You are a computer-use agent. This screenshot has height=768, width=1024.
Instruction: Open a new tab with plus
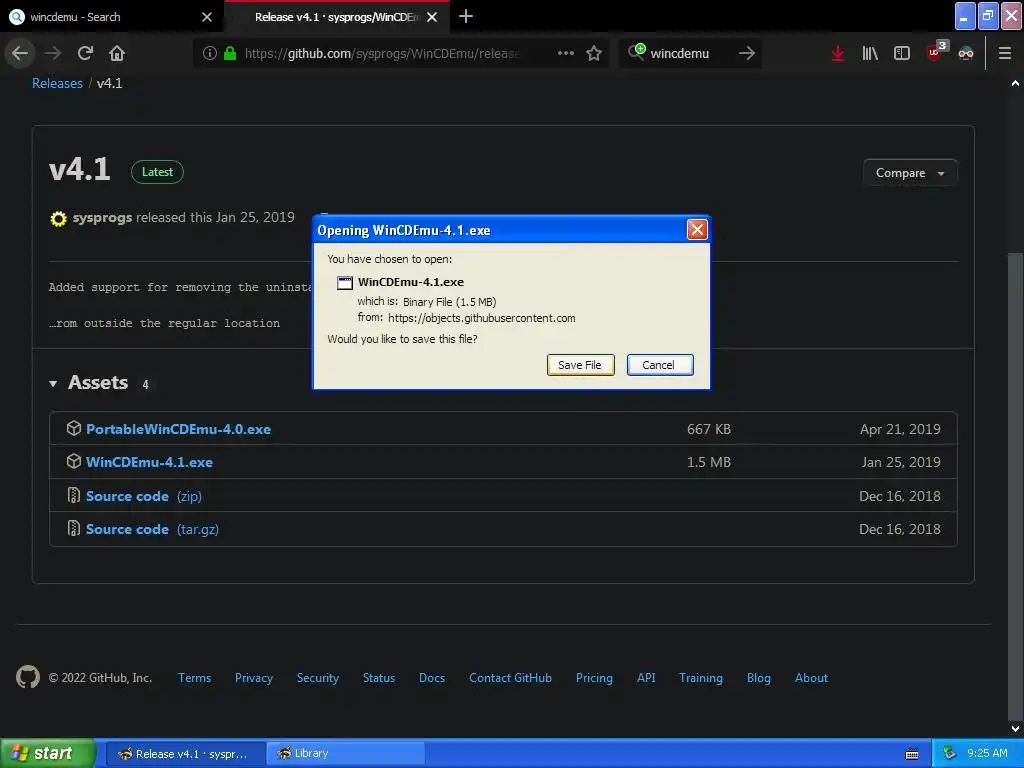pyautogui.click(x=466, y=16)
